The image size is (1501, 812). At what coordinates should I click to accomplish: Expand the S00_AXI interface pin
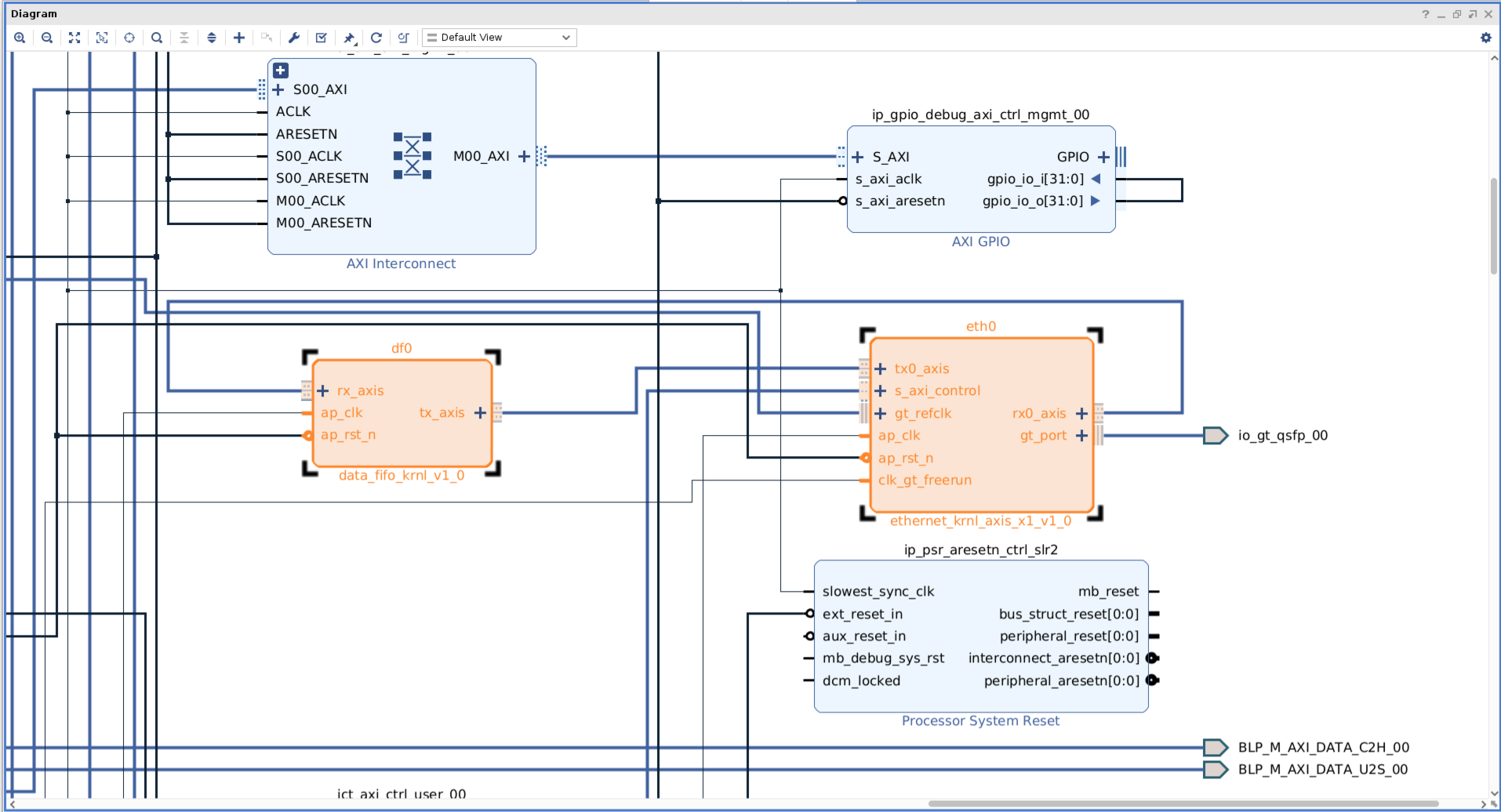point(278,89)
